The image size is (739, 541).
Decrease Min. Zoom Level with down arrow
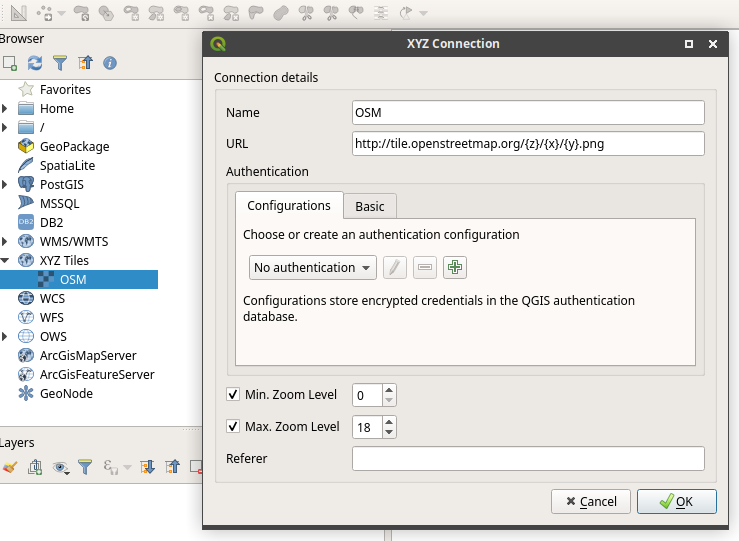(389, 400)
